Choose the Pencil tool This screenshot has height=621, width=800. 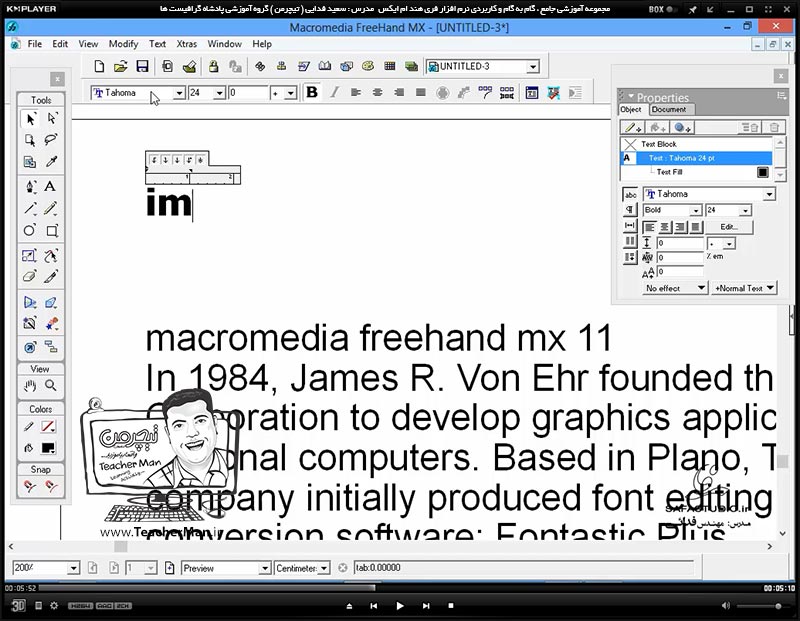(51, 208)
